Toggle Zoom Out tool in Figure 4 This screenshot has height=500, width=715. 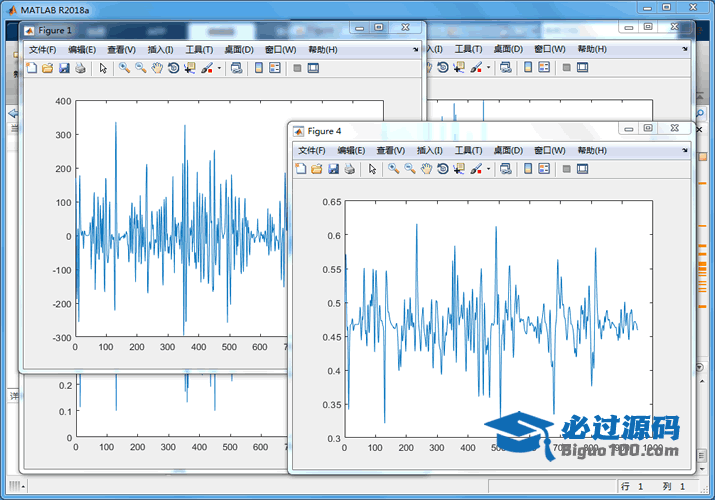click(410, 169)
